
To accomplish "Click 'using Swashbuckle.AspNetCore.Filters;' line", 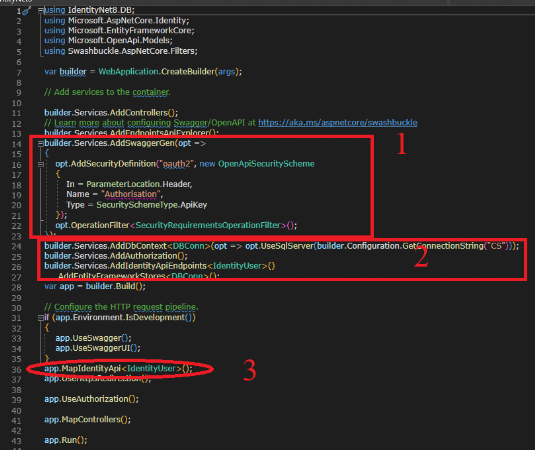I will (x=121, y=51).
